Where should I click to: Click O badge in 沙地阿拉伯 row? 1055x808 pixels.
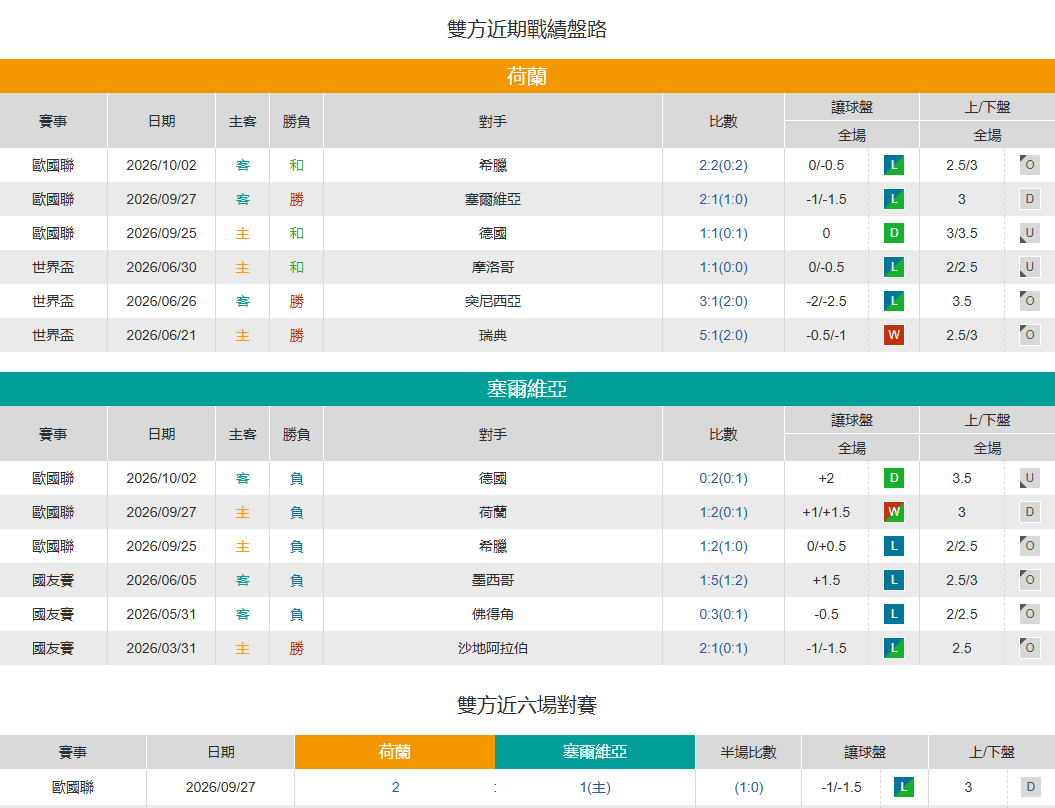pos(1029,648)
